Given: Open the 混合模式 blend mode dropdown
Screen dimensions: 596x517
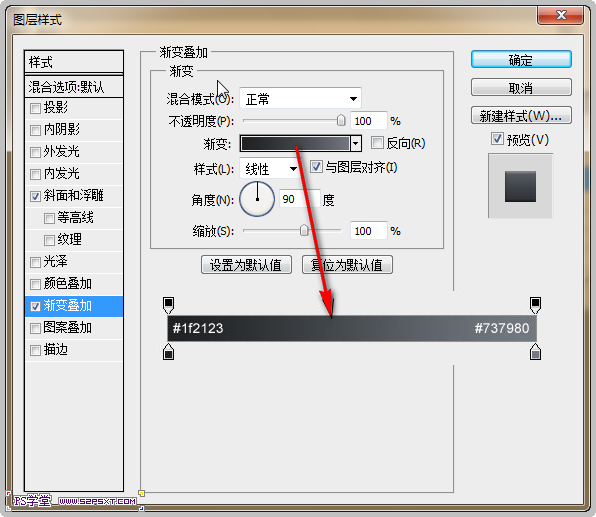Looking at the screenshot, I should click(x=300, y=99).
